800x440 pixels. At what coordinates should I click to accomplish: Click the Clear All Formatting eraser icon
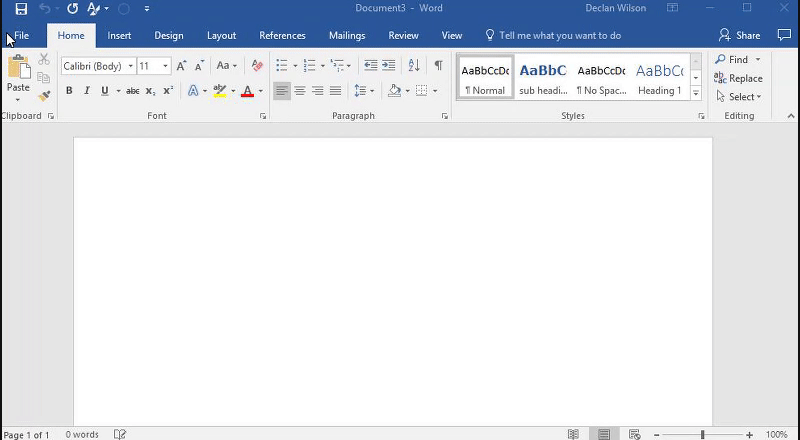(x=257, y=66)
